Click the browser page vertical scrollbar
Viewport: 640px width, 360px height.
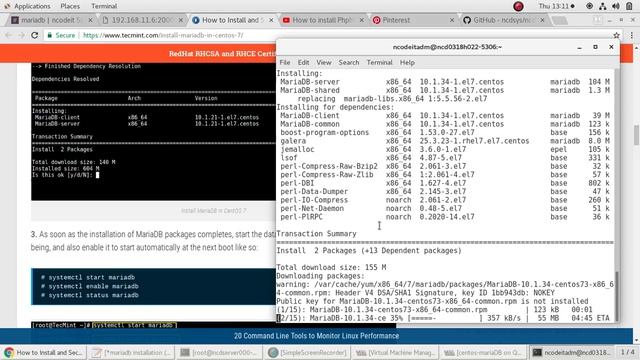636,135
